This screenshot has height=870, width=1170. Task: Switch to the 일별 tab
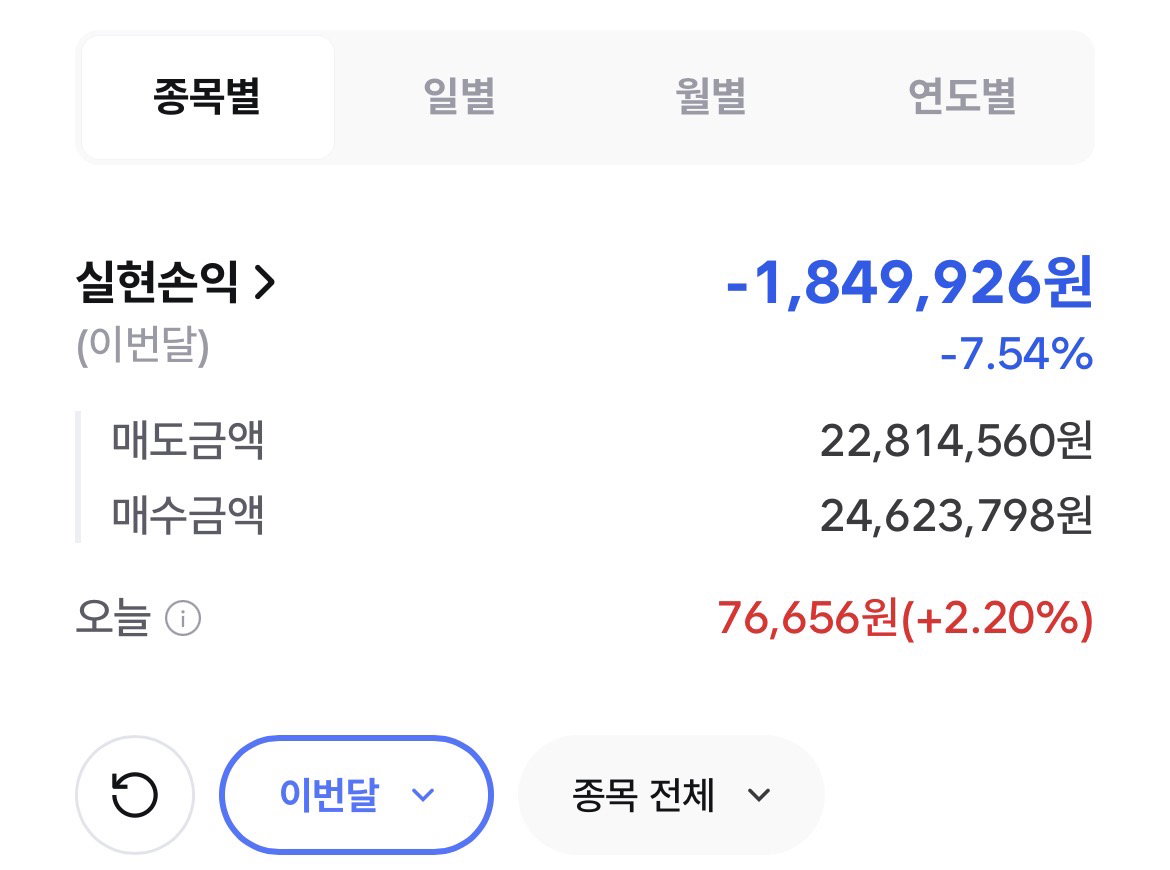(x=460, y=97)
